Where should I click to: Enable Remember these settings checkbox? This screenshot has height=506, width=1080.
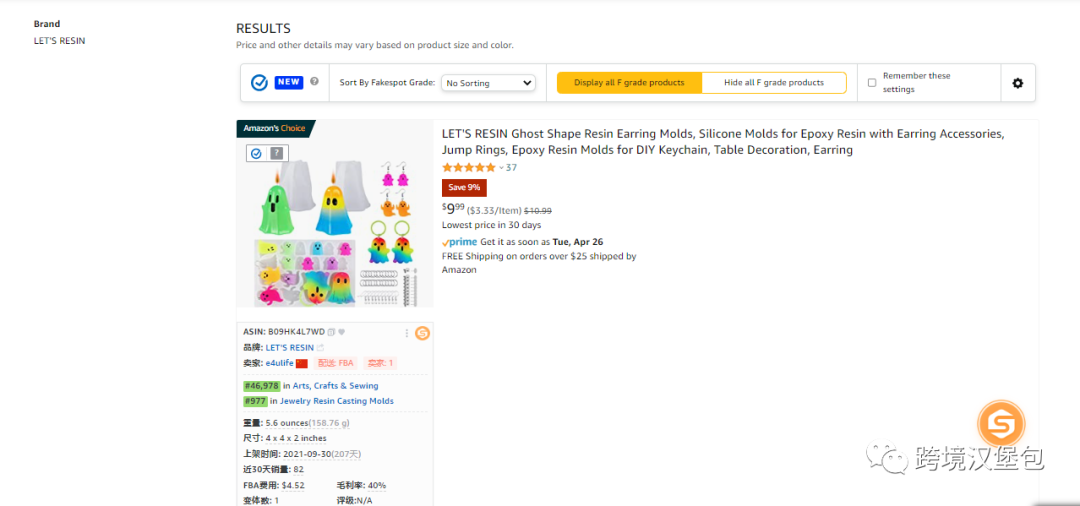click(x=872, y=83)
